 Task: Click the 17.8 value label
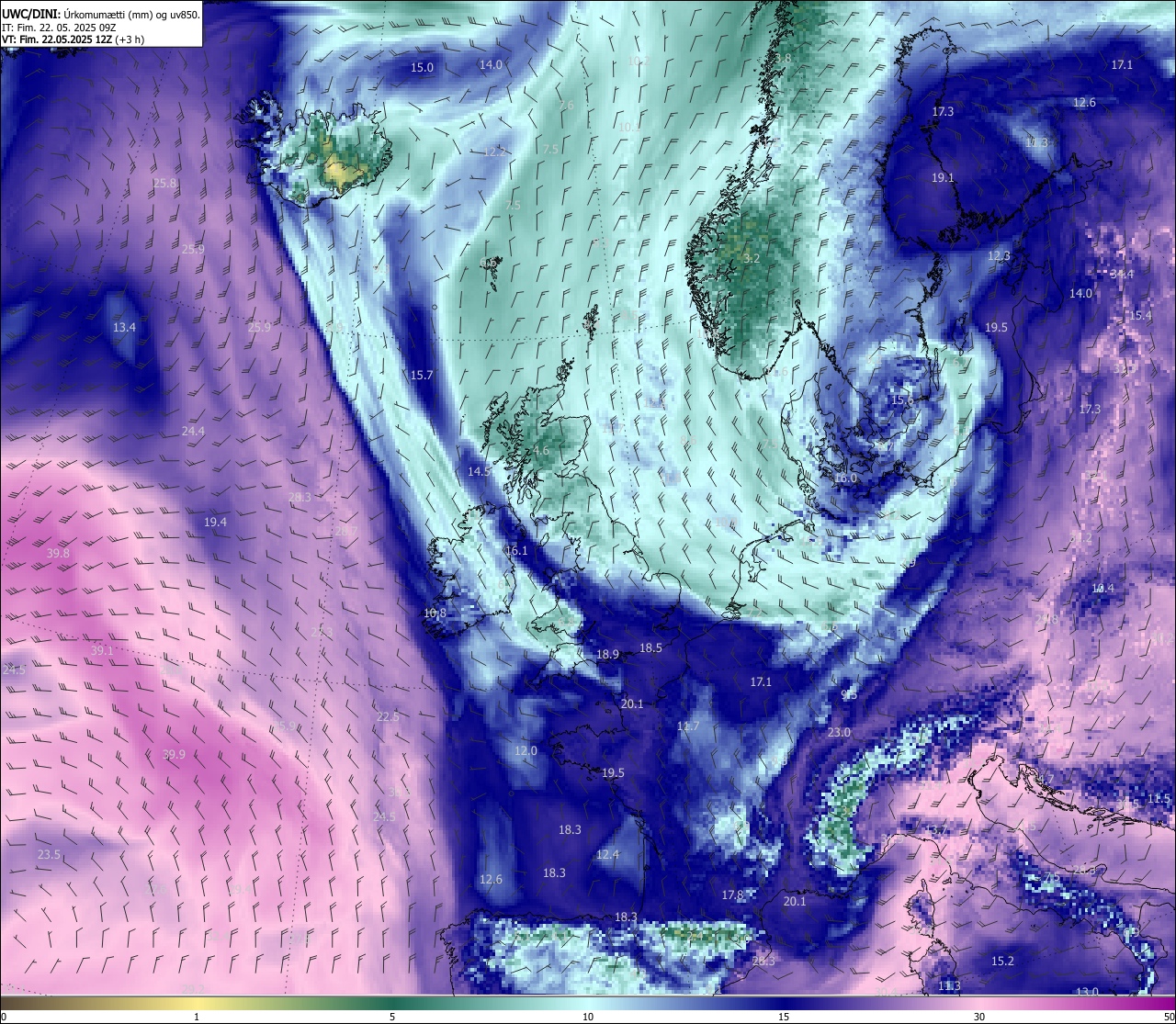pos(732,895)
